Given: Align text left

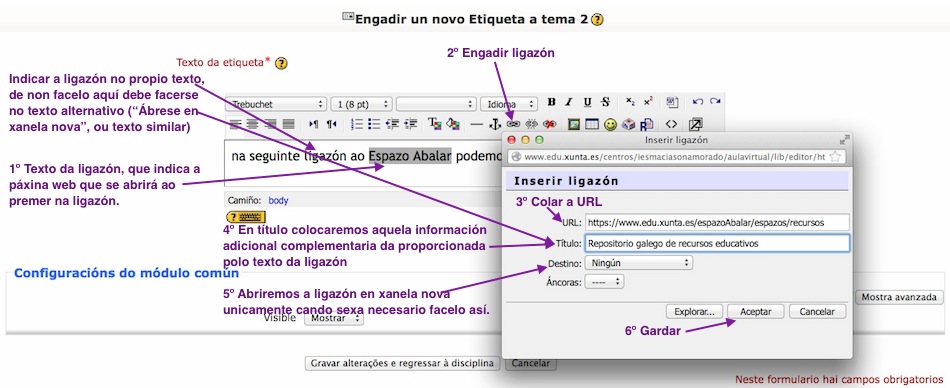Looking at the screenshot, I should (x=235, y=124).
